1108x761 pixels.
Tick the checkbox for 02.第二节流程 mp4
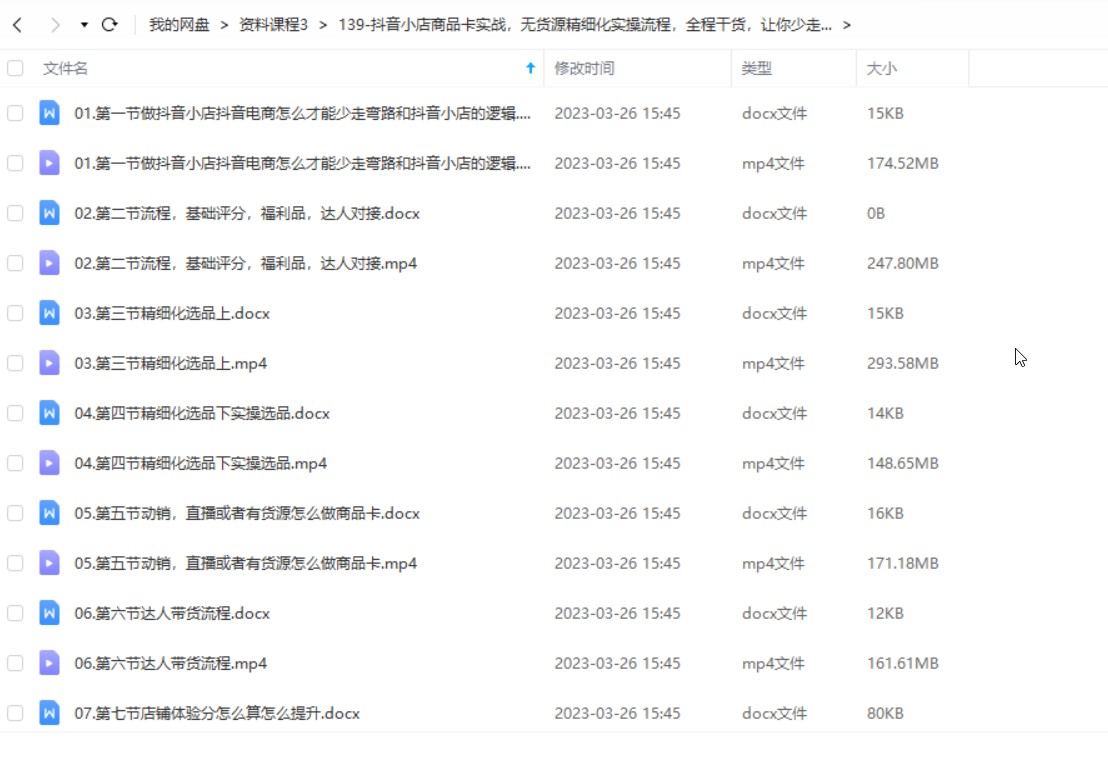coord(15,264)
